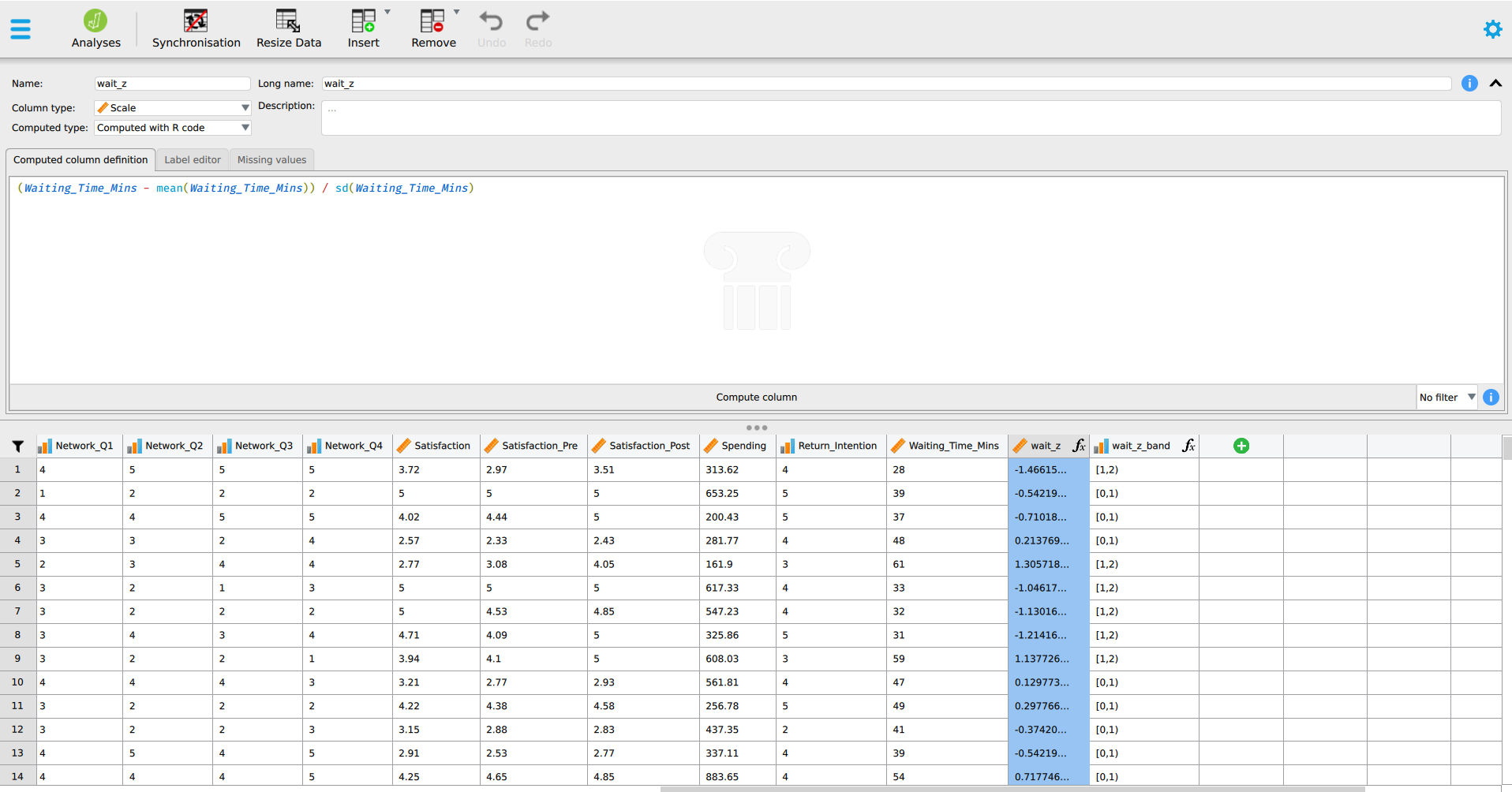
Task: Click the Insert column/row icon
Action: (x=363, y=29)
